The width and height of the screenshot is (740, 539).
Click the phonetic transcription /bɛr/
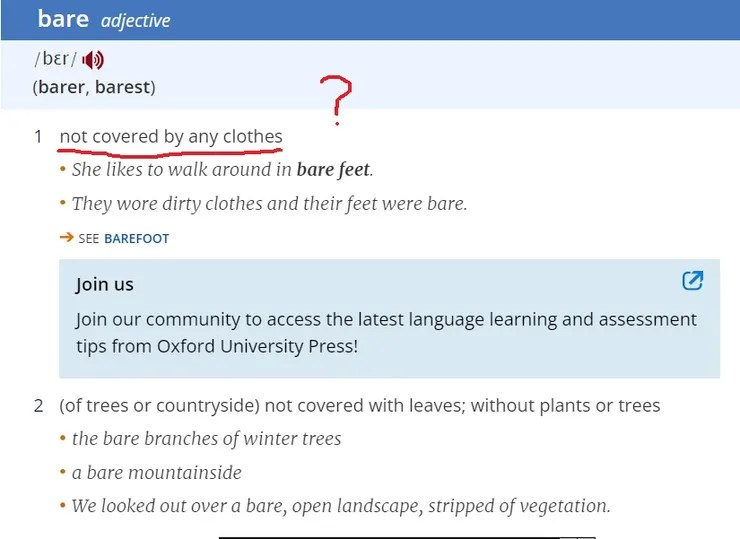point(55,60)
